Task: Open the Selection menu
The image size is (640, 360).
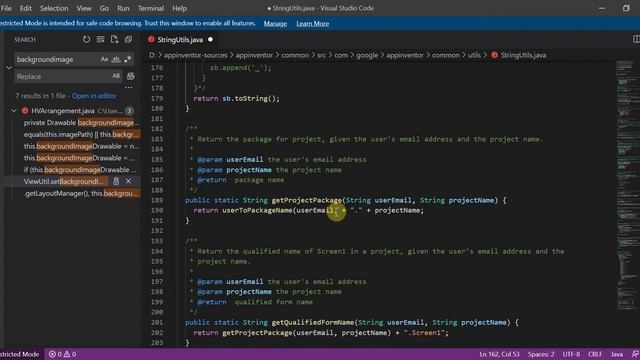Action: tap(54, 8)
